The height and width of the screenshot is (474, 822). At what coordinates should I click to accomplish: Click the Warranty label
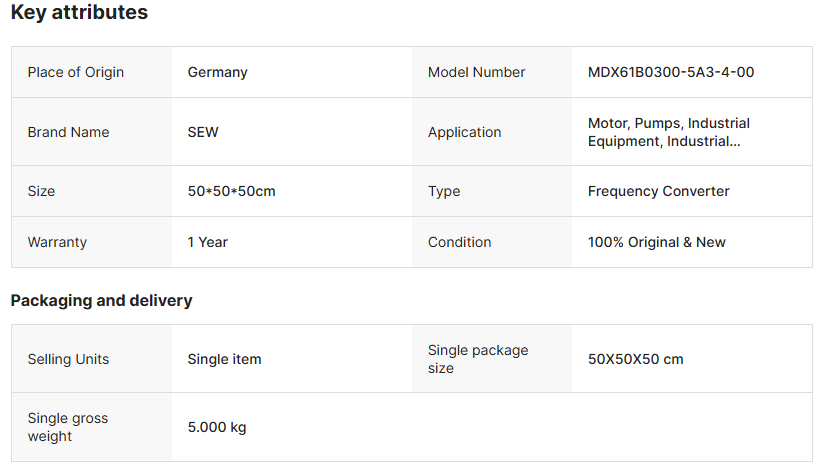57,242
